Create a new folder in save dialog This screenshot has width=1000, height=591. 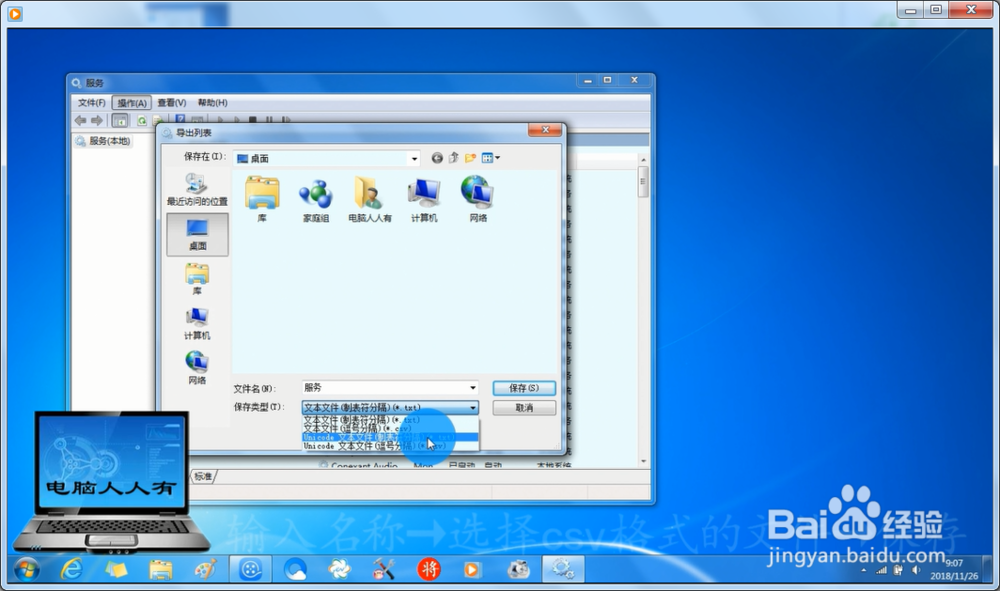pyautogui.click(x=471, y=157)
